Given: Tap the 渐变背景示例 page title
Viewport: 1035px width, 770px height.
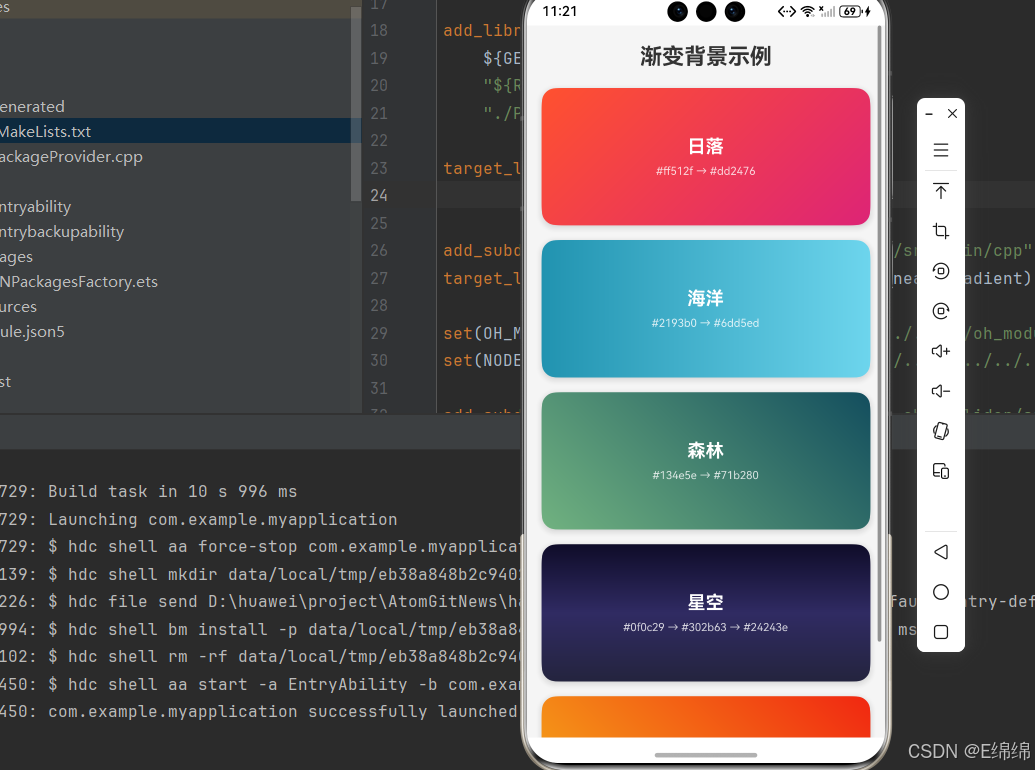Looking at the screenshot, I should [705, 56].
